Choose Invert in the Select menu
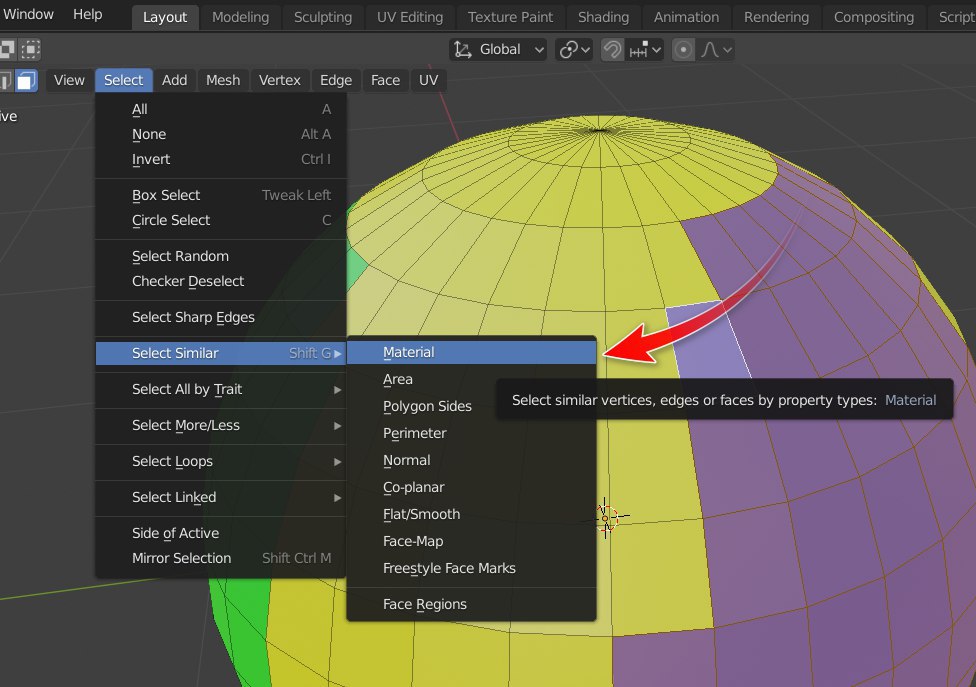This screenshot has height=687, width=976. (x=221, y=159)
